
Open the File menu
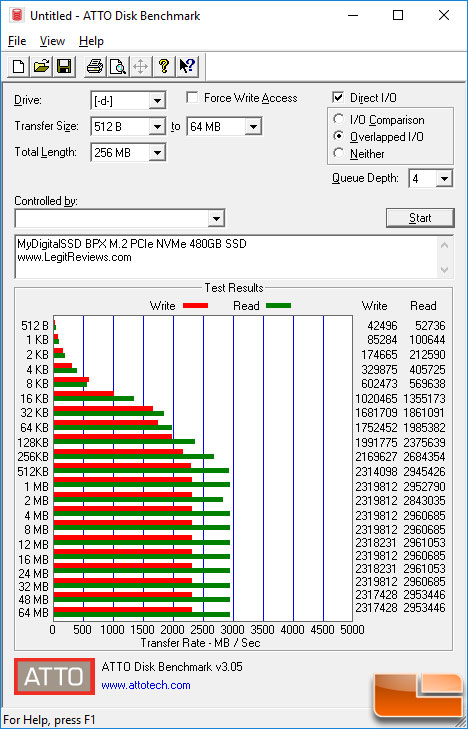tap(17, 41)
